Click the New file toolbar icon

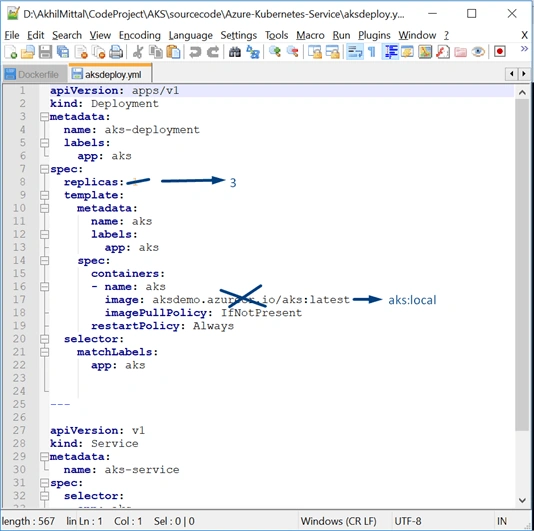(10, 52)
